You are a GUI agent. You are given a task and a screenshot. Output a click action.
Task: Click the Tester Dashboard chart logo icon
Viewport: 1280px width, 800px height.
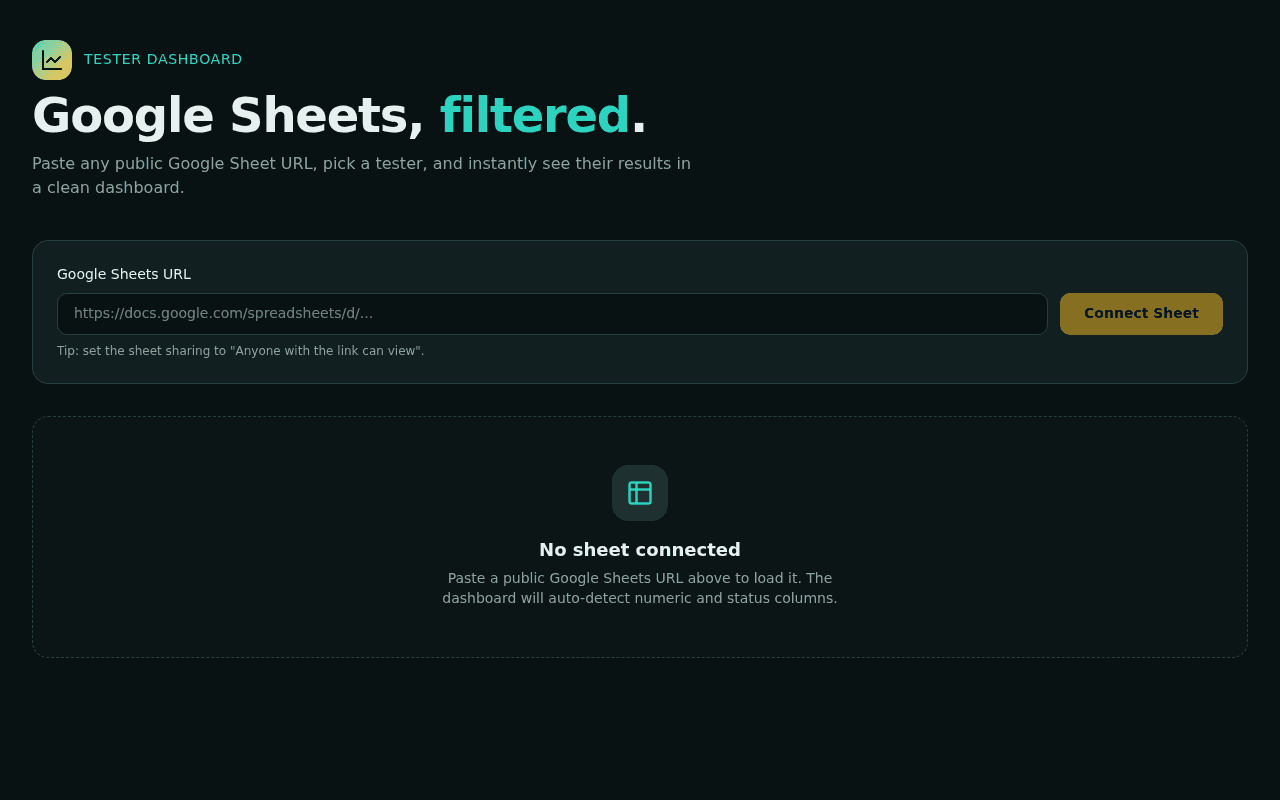52,60
